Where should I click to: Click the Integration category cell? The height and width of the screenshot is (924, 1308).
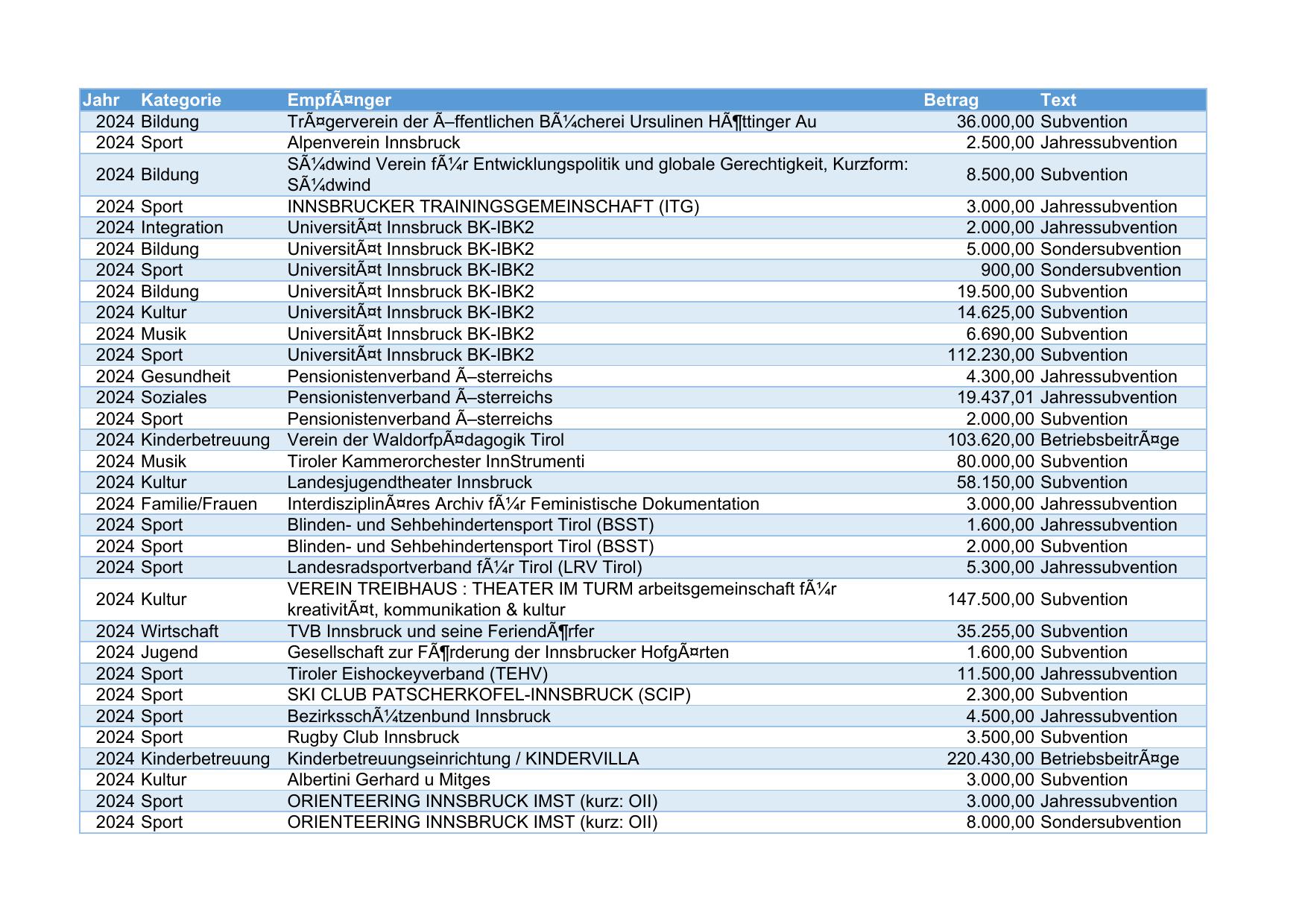181,227
